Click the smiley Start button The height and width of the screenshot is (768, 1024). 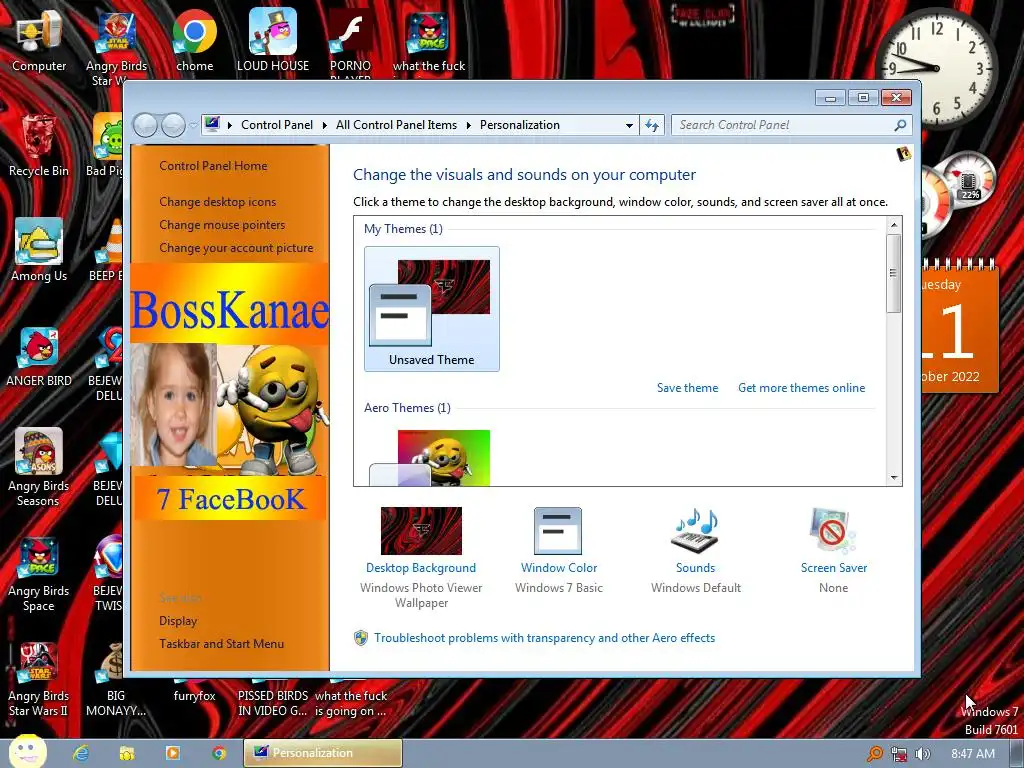coord(26,752)
